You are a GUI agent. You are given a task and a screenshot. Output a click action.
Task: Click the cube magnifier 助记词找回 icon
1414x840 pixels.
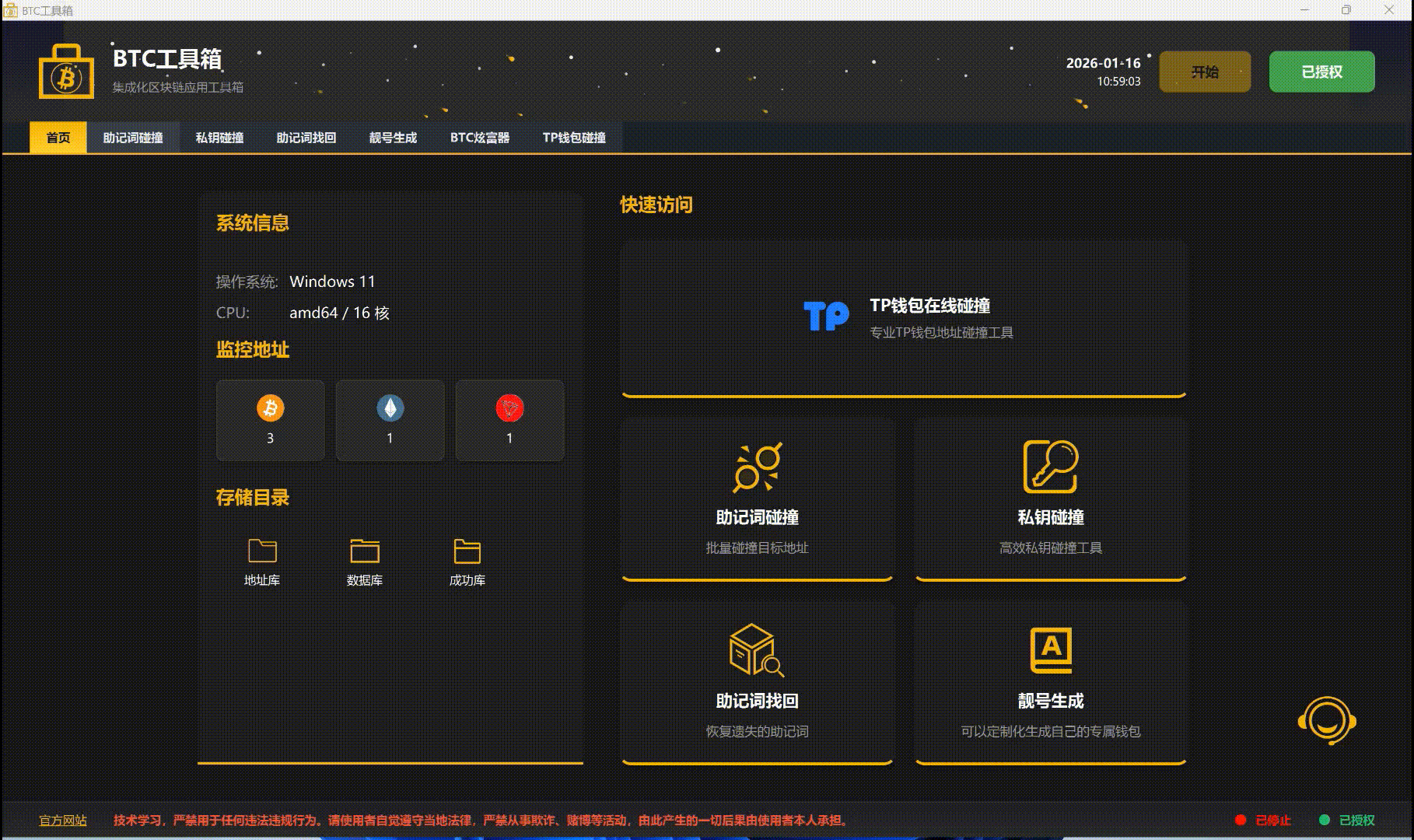click(x=756, y=650)
